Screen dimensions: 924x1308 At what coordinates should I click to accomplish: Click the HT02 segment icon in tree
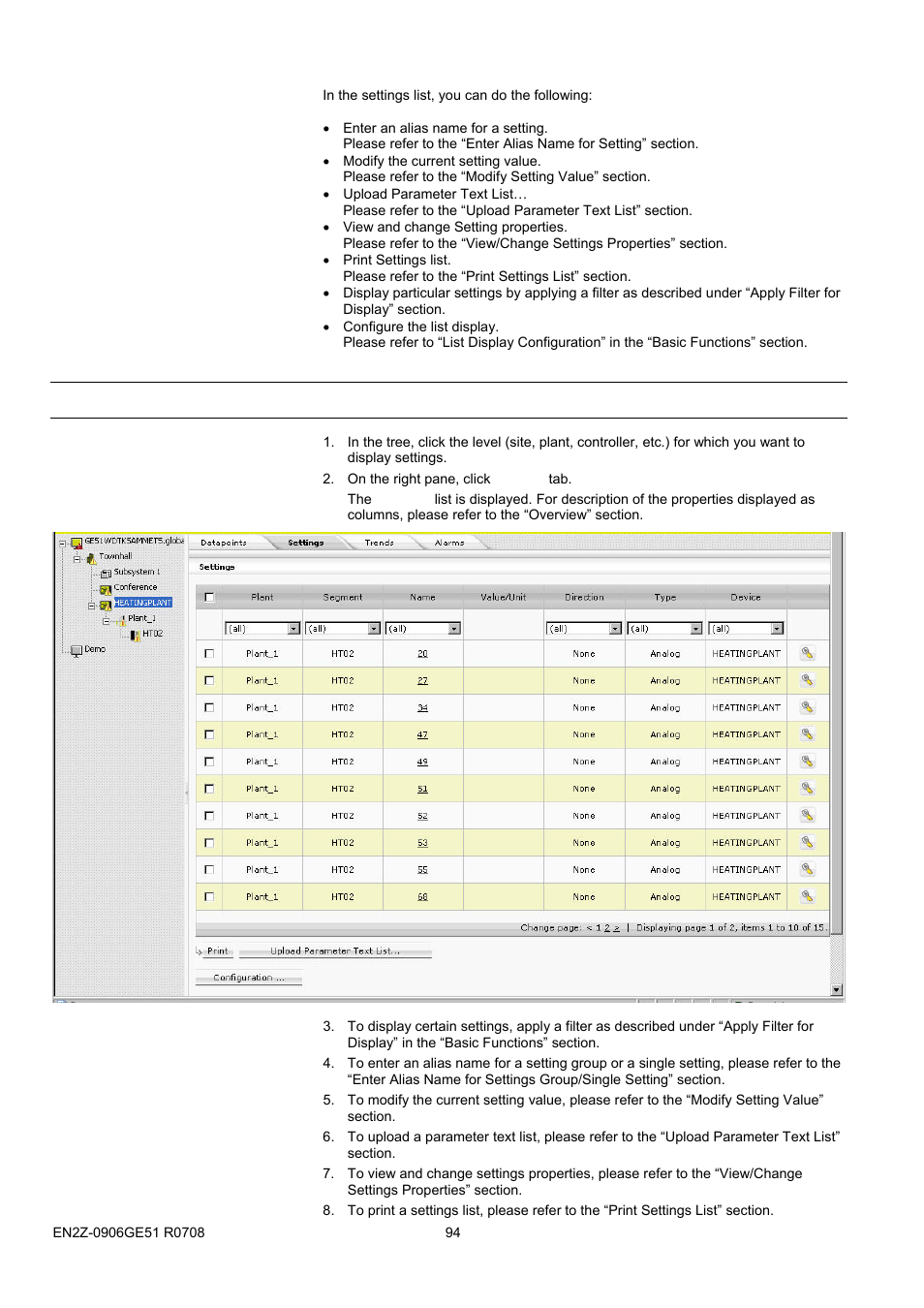[136, 635]
